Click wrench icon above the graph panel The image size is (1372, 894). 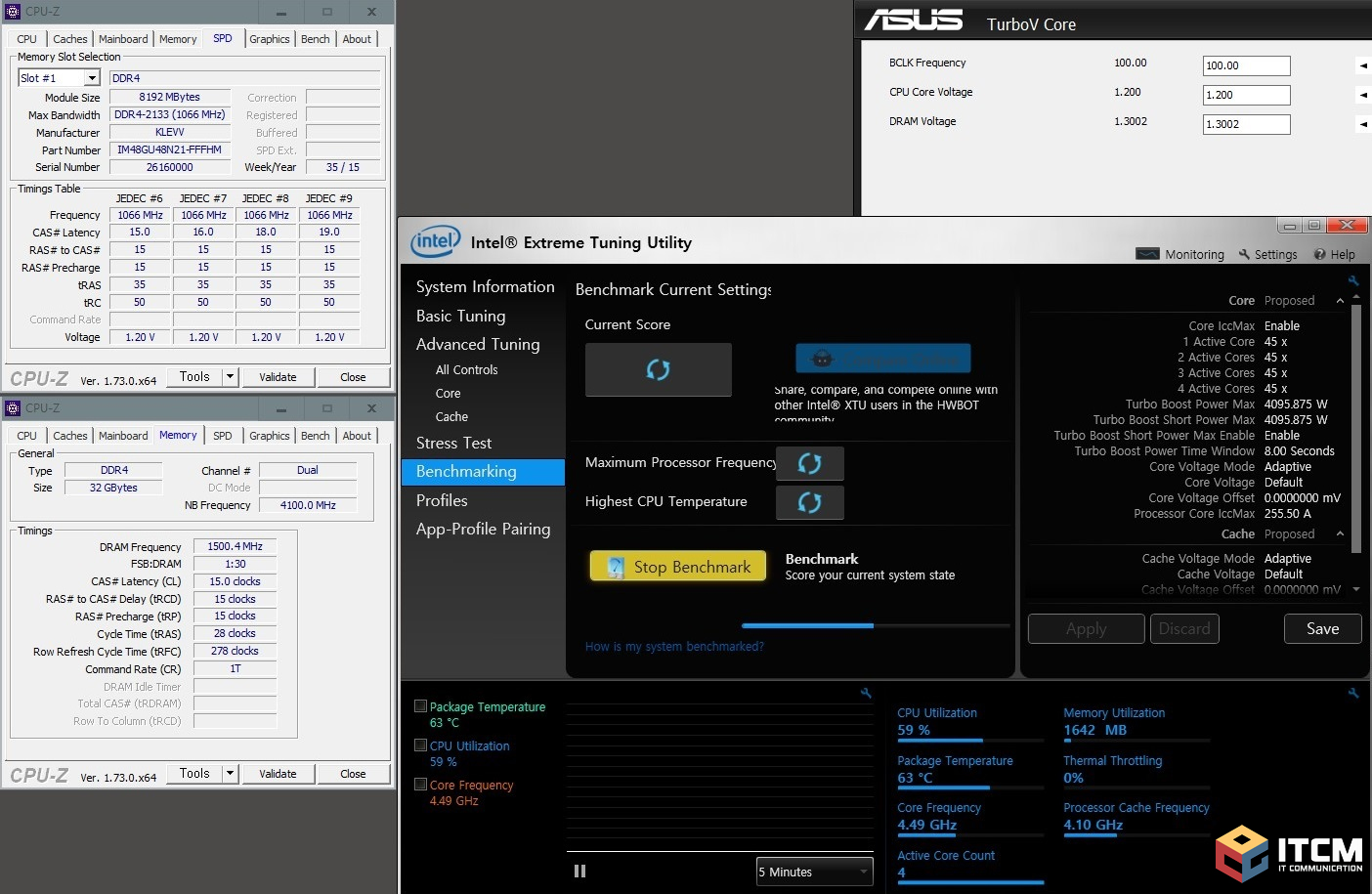866,693
